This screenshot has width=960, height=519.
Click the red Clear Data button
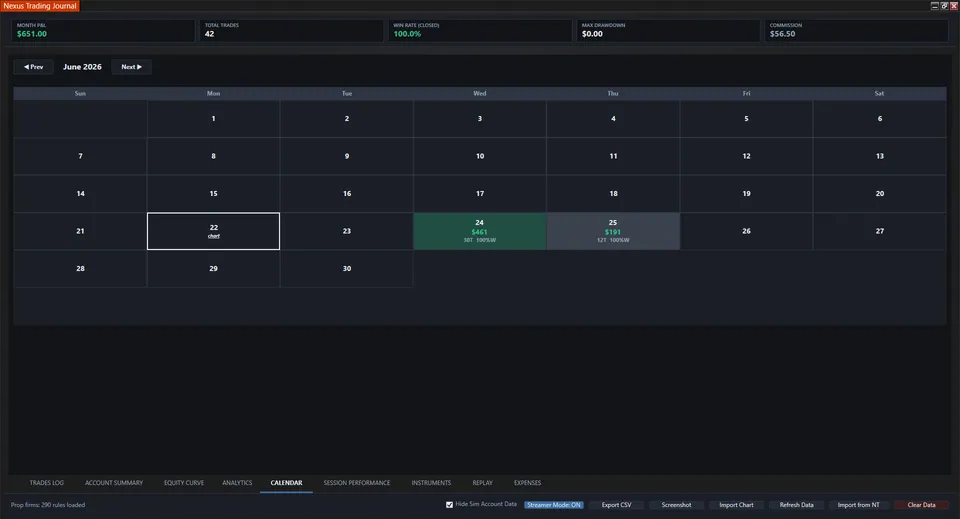tap(921, 505)
